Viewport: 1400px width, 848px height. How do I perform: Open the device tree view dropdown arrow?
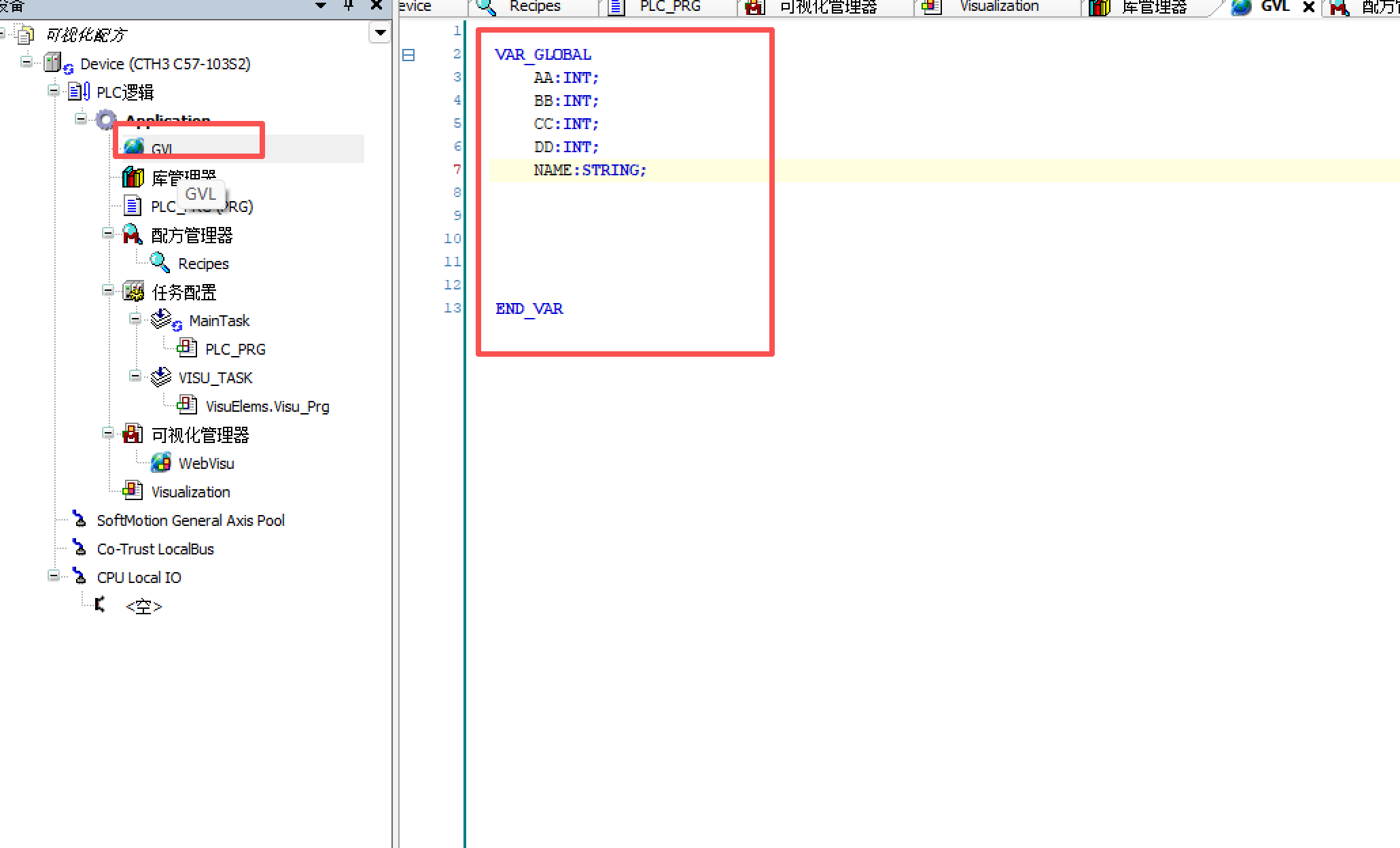[x=380, y=33]
